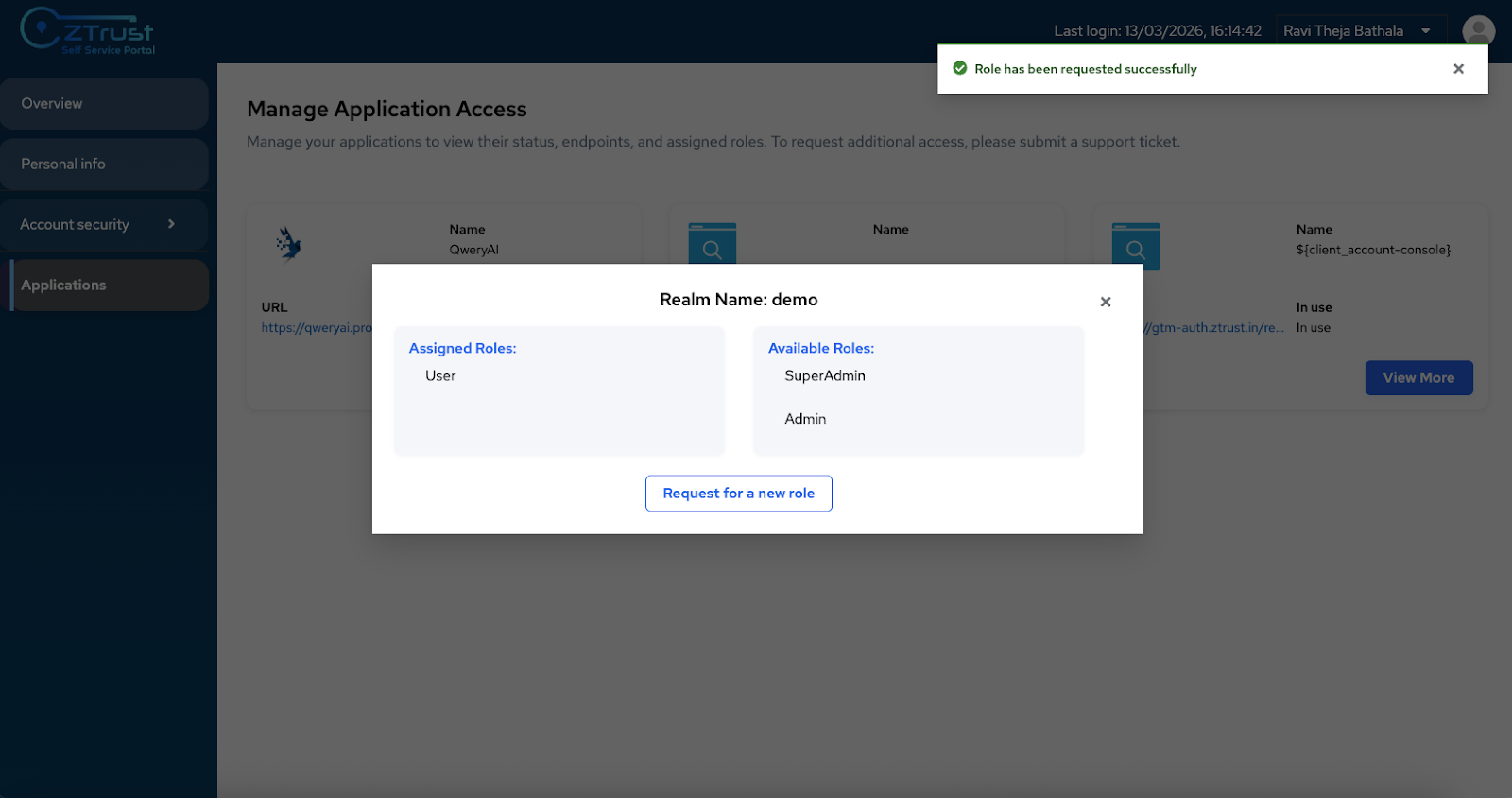Click the green success checkmark icon

pos(960,69)
